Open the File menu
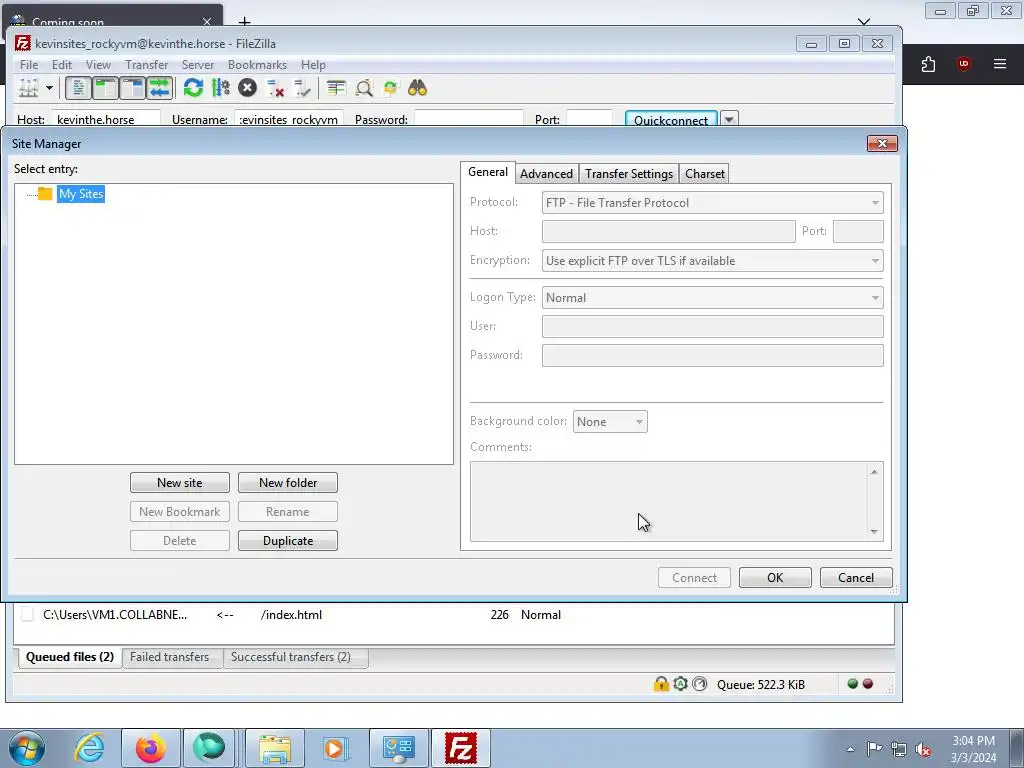This screenshot has height=768, width=1024. click(x=29, y=65)
